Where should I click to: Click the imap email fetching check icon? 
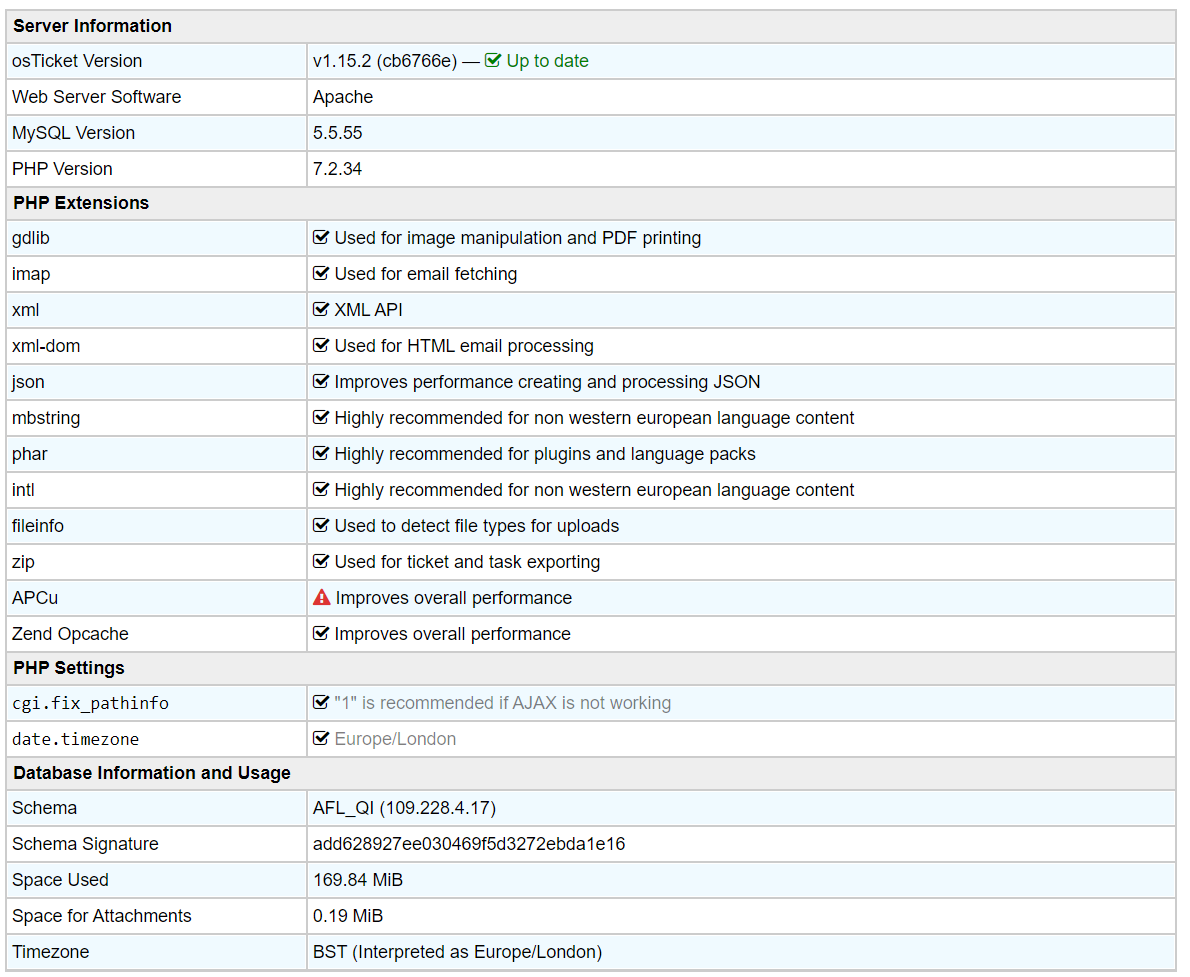tap(321, 273)
